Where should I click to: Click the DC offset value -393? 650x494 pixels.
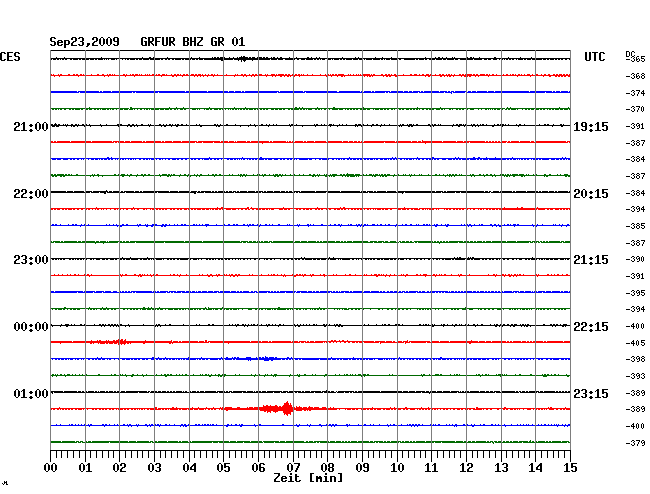[635, 376]
